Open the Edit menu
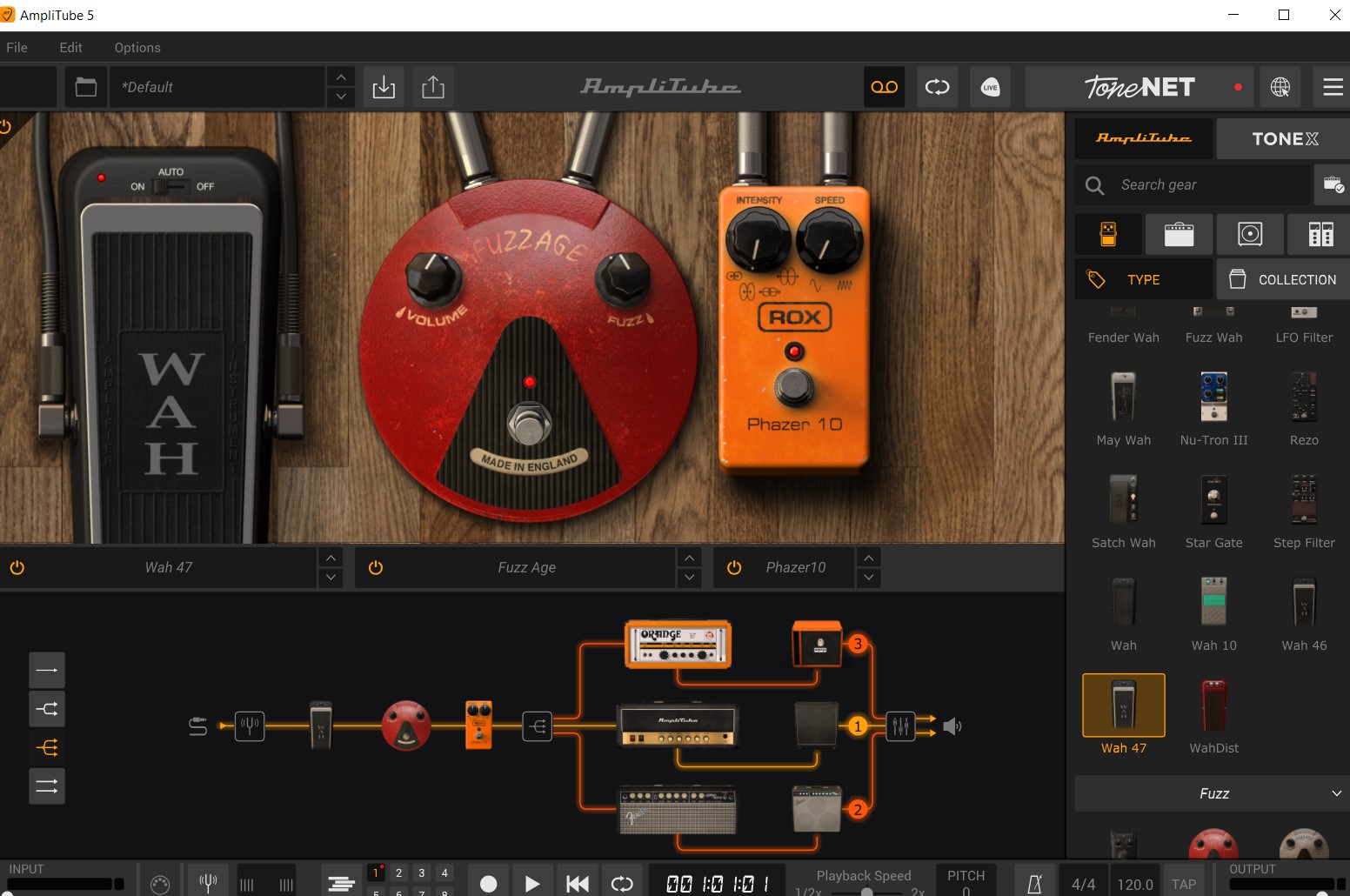 70,47
